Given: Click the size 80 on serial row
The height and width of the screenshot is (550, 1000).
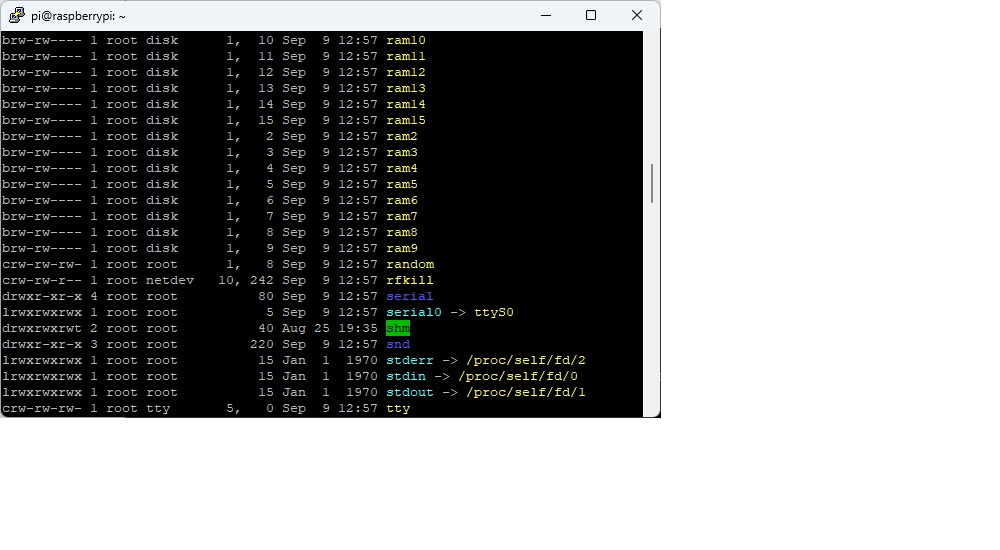Looking at the screenshot, I should pos(265,296).
